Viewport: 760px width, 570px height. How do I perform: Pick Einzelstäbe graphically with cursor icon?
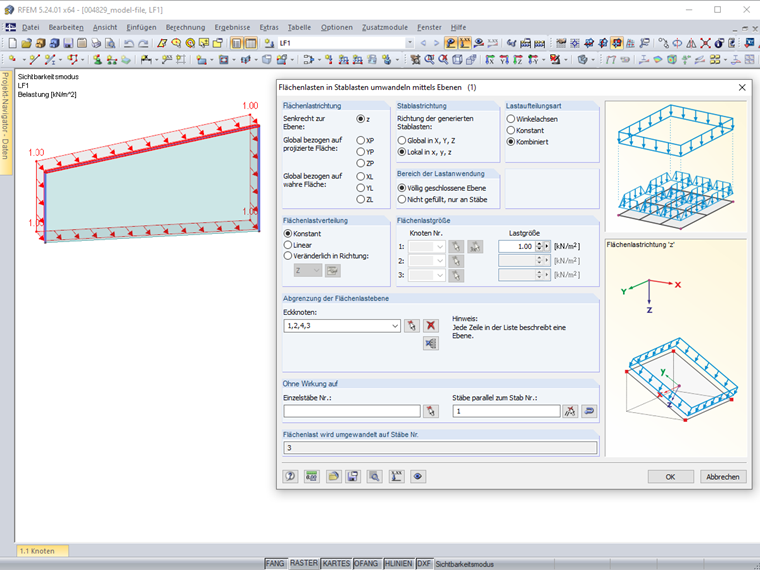[x=430, y=412]
